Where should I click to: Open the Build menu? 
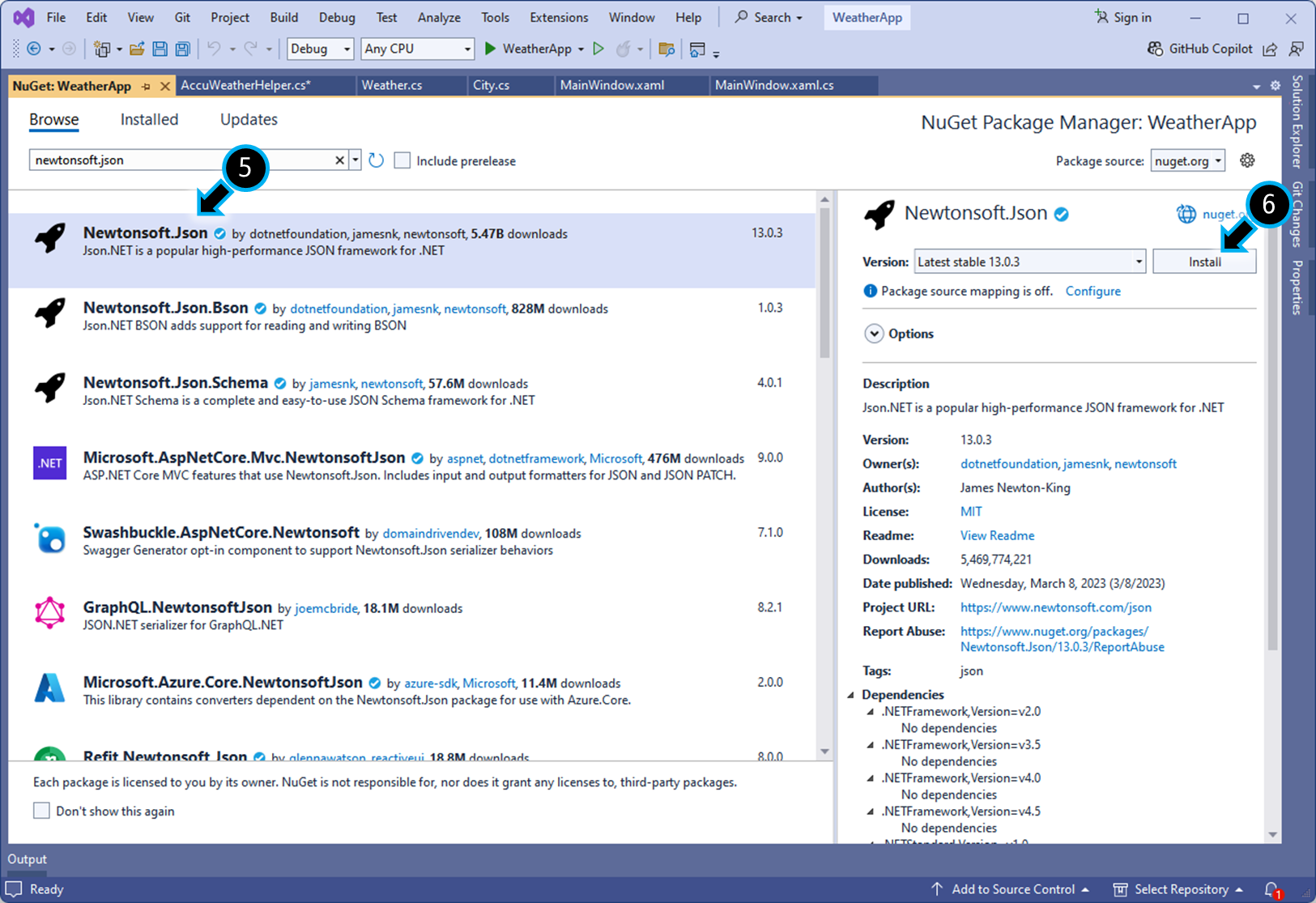pos(283,17)
